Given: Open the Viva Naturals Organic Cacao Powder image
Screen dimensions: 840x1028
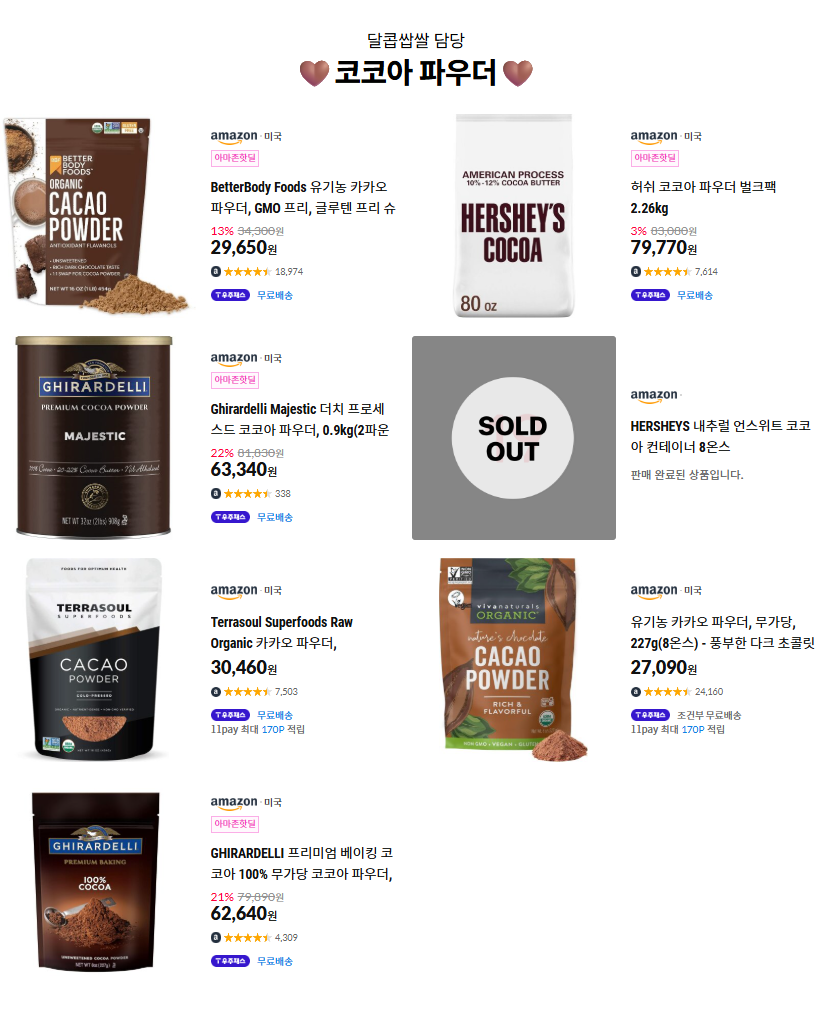Looking at the screenshot, I should (x=513, y=660).
